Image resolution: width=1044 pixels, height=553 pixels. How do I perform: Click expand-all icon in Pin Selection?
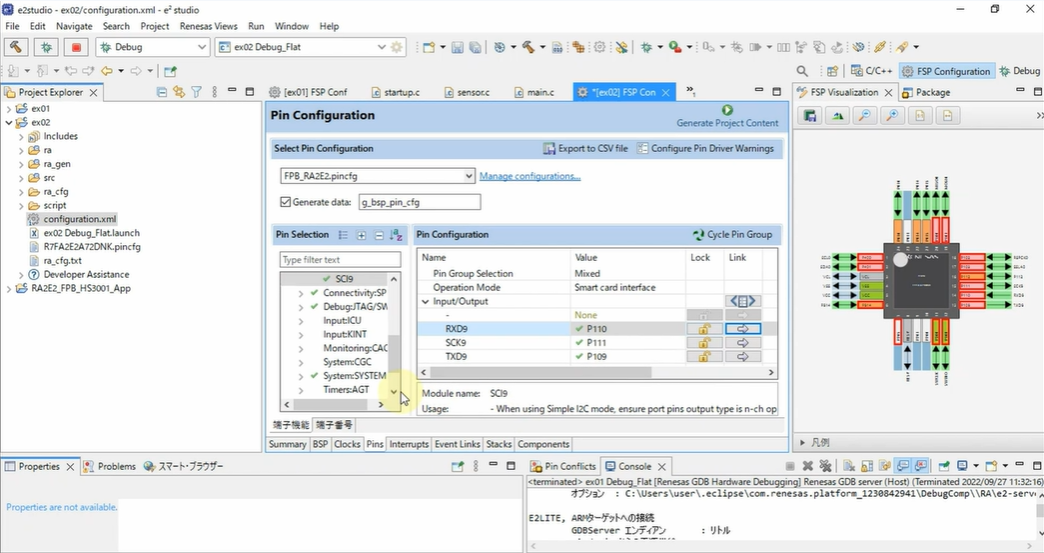pyautogui.click(x=361, y=235)
